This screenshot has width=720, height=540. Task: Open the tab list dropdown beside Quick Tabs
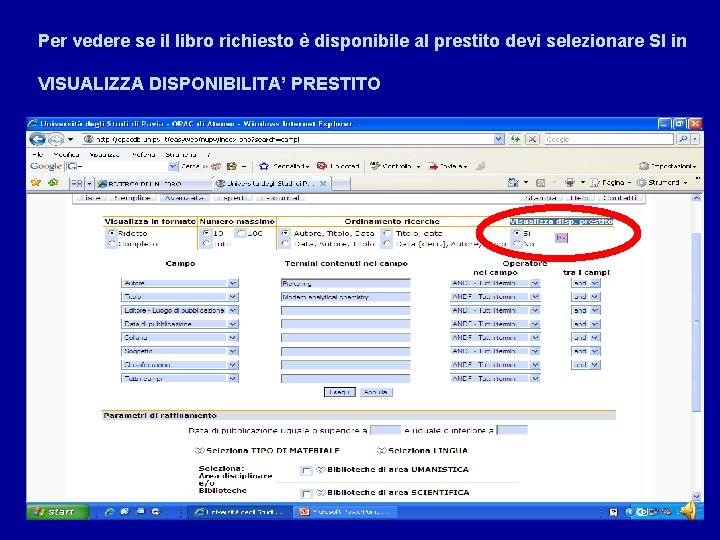tap(89, 183)
